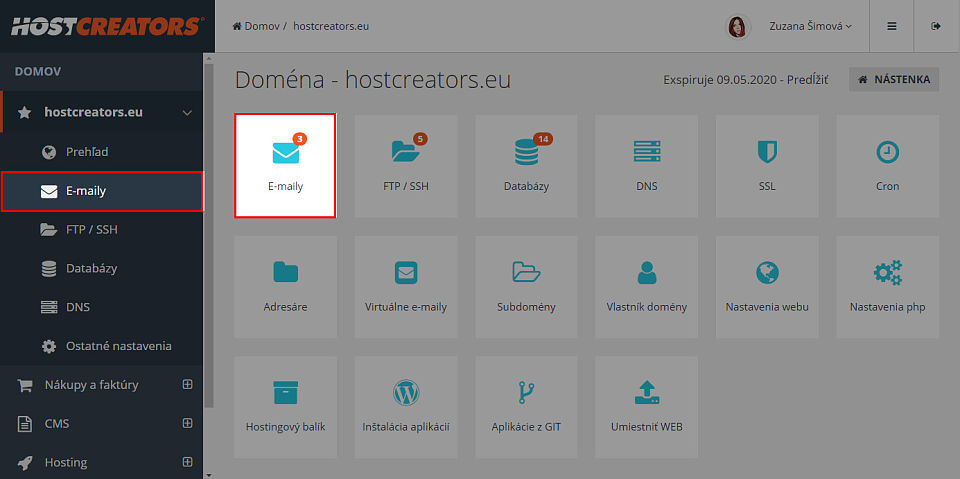Go to Domov breadcrumb link
960x479 pixels.
point(256,26)
